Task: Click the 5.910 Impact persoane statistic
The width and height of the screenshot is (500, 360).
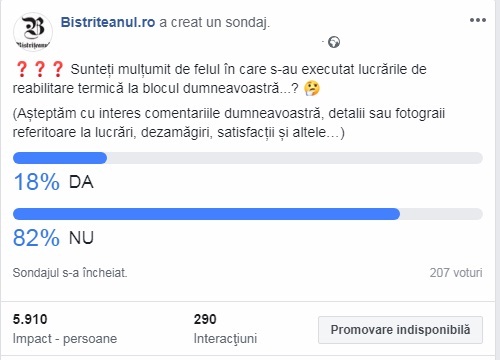Action: click(65, 329)
